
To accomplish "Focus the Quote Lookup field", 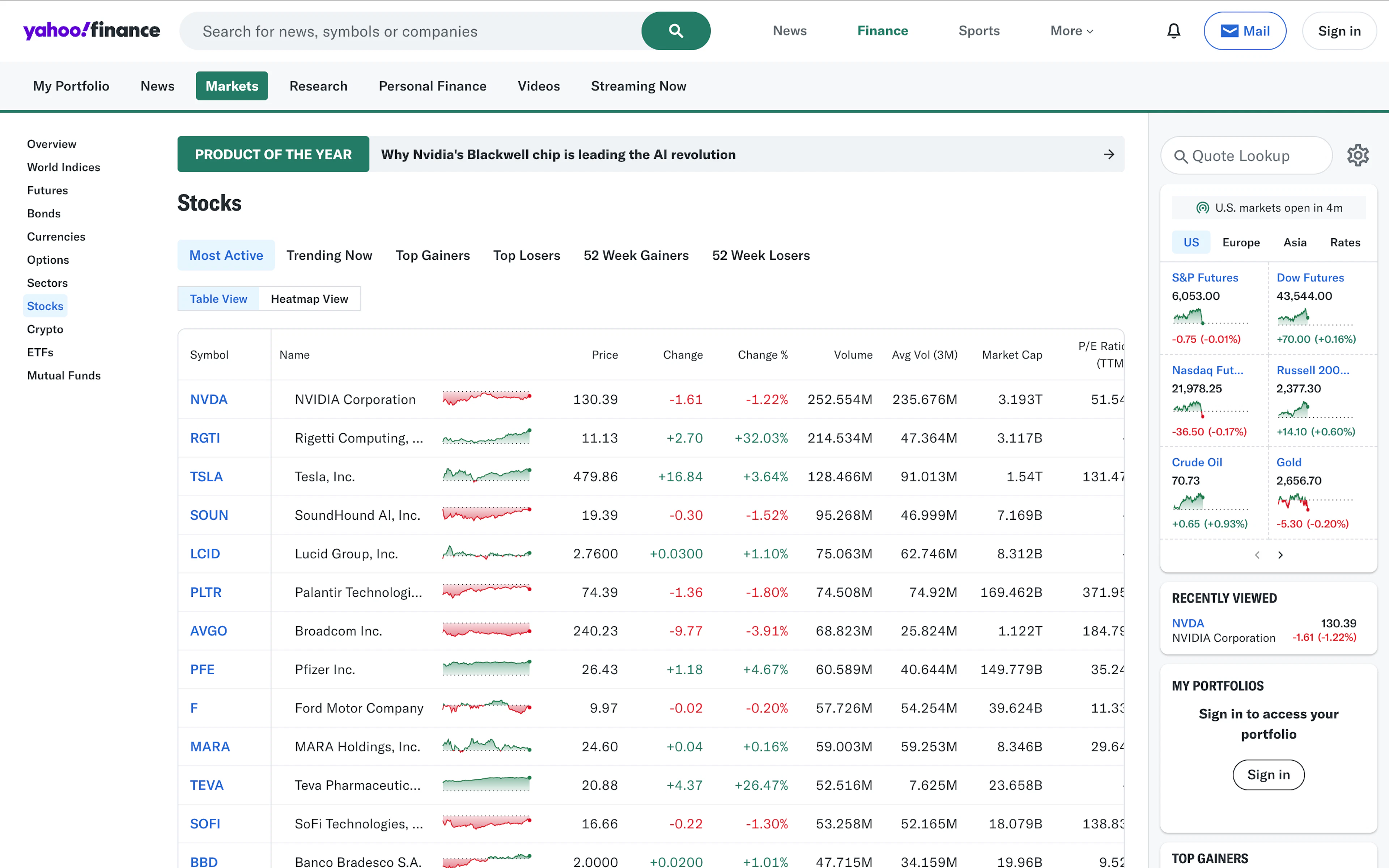I will [x=1246, y=156].
